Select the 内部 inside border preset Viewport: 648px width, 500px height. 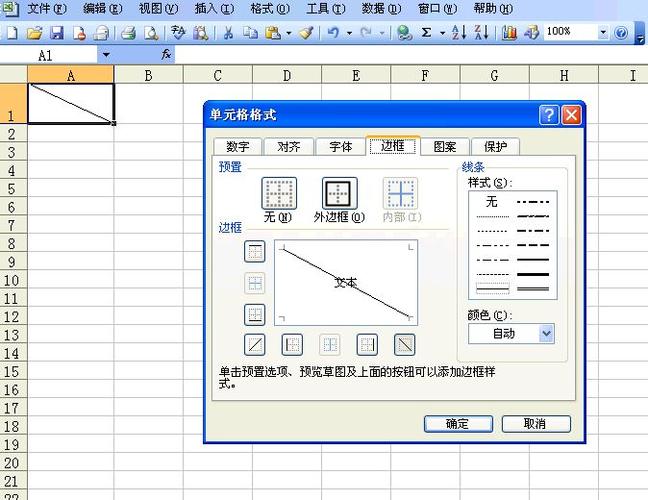[400, 193]
